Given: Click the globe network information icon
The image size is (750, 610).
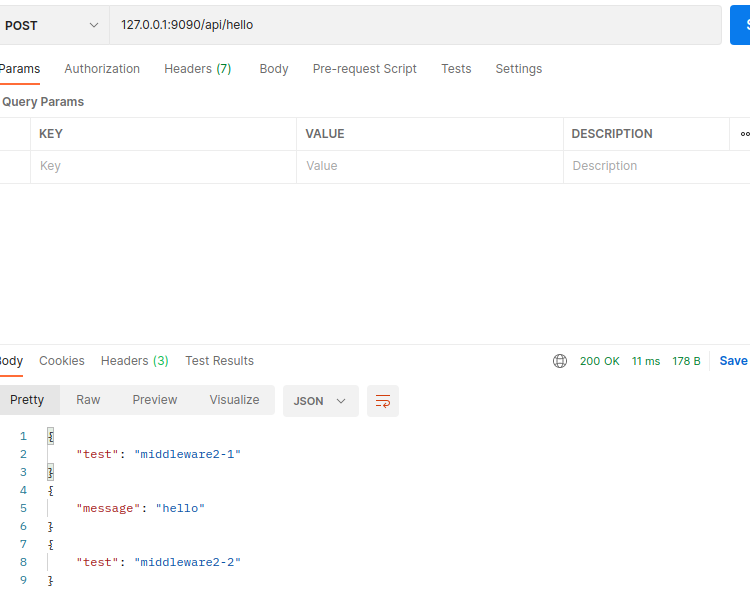Looking at the screenshot, I should pos(560,361).
